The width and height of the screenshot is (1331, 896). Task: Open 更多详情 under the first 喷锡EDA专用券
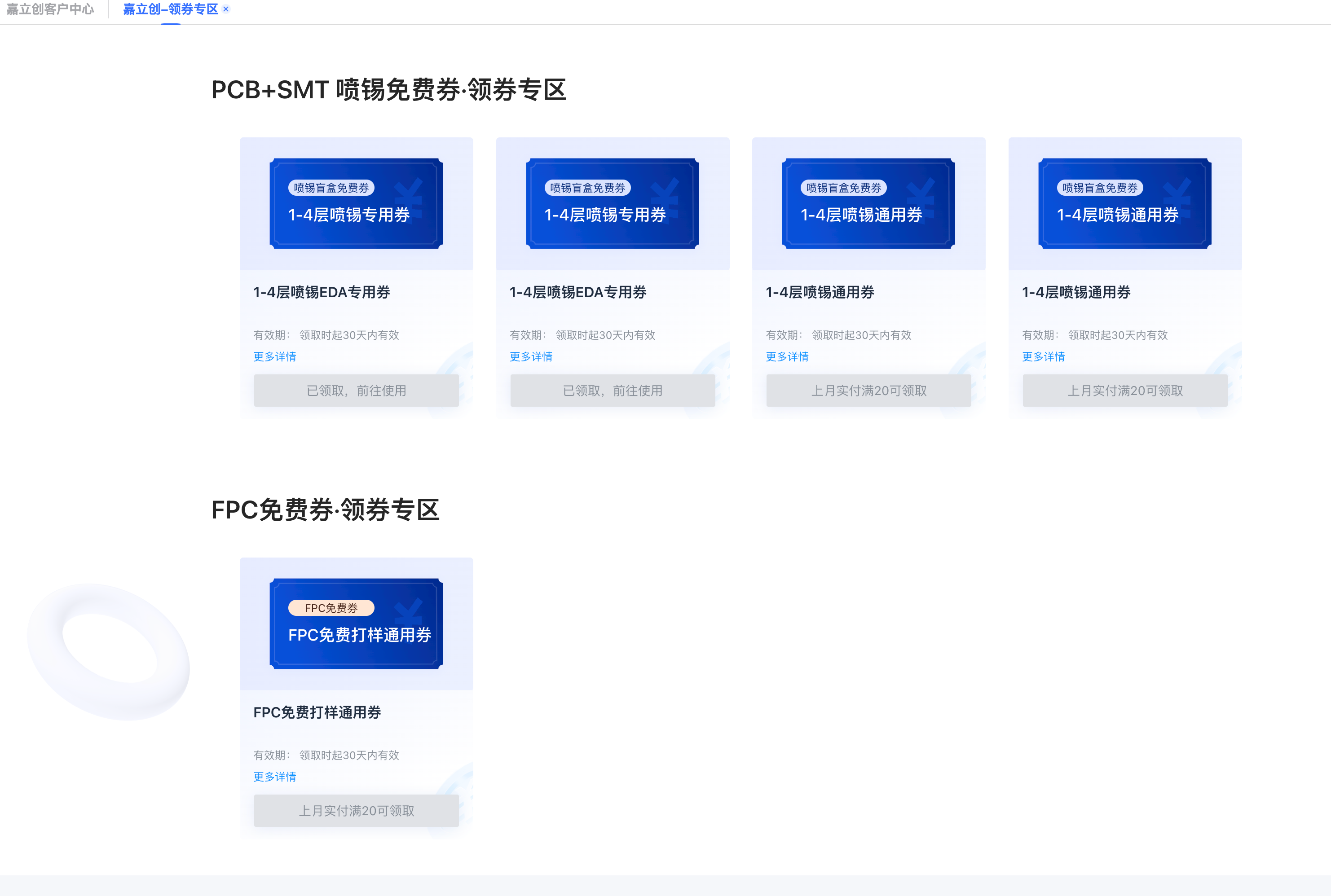click(x=274, y=356)
